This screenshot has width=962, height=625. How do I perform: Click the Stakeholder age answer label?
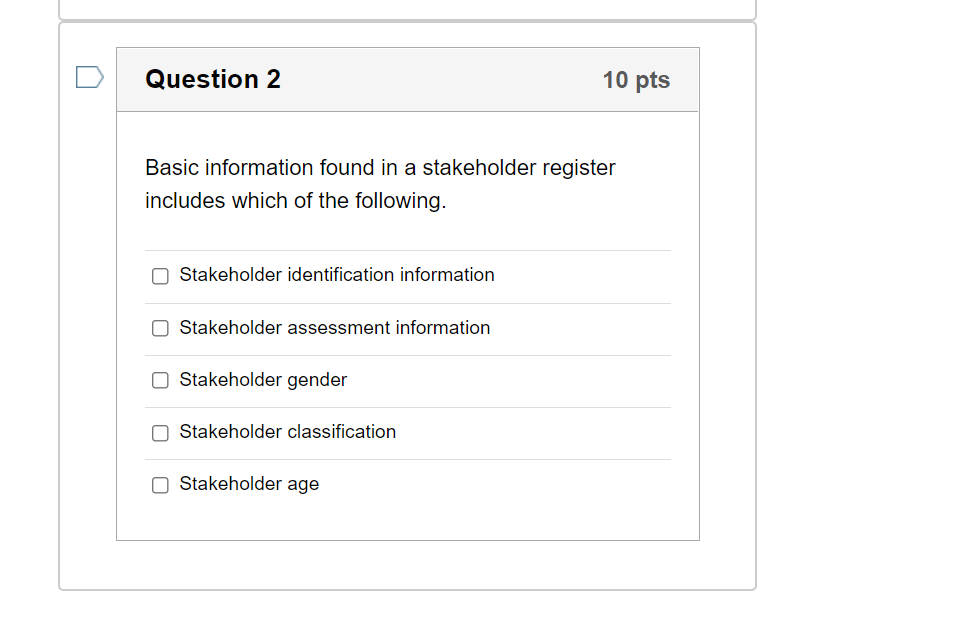point(249,484)
